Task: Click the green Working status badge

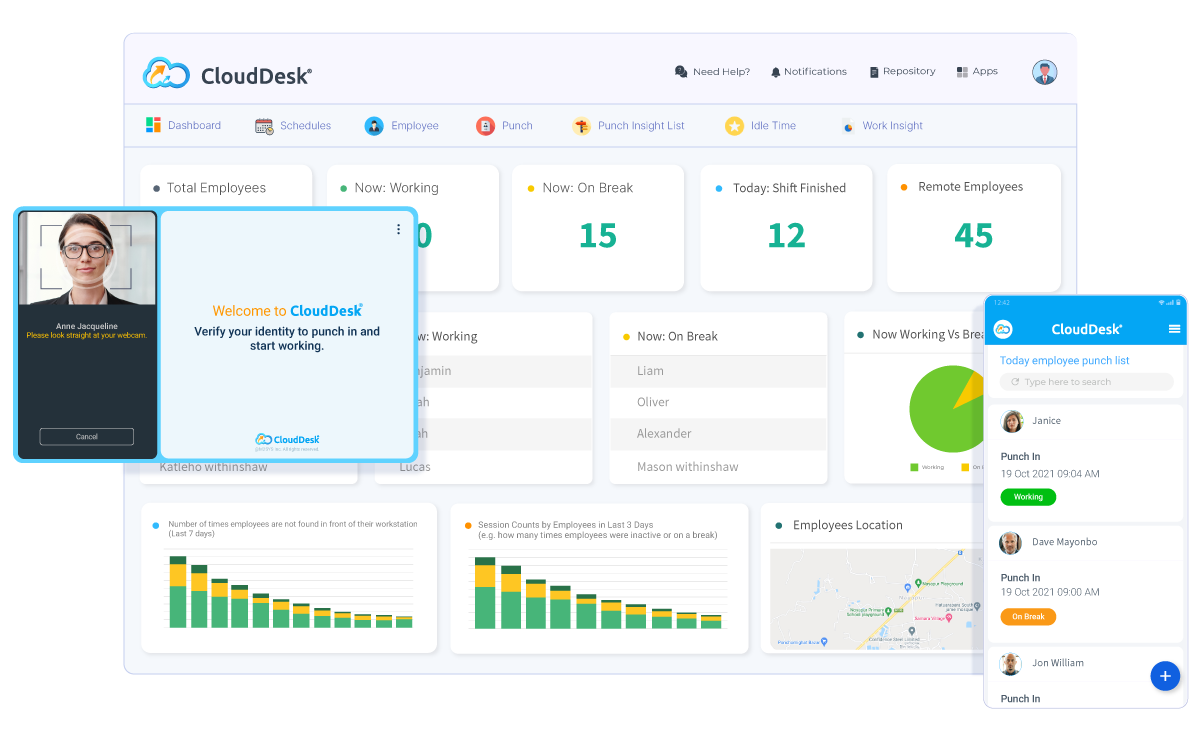Action: tap(1028, 496)
